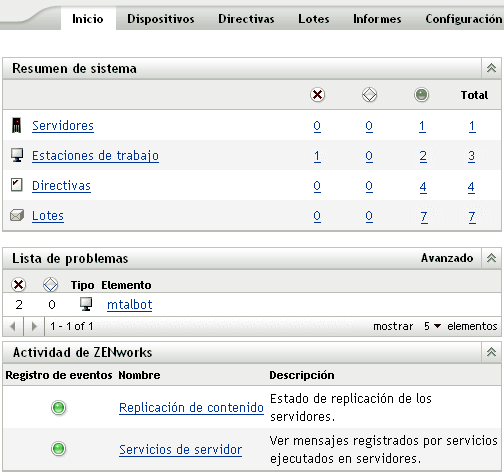Click Lotes row total count 7
The height and width of the screenshot is (475, 504).
coord(472,217)
